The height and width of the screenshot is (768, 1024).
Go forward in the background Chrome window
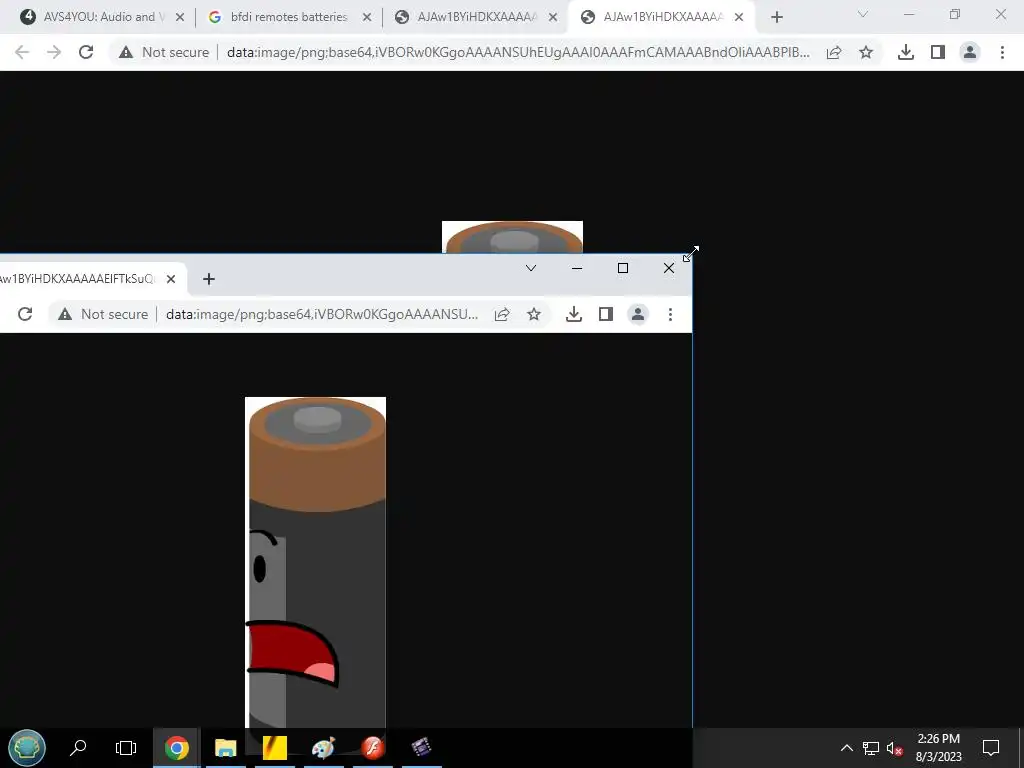click(x=54, y=52)
